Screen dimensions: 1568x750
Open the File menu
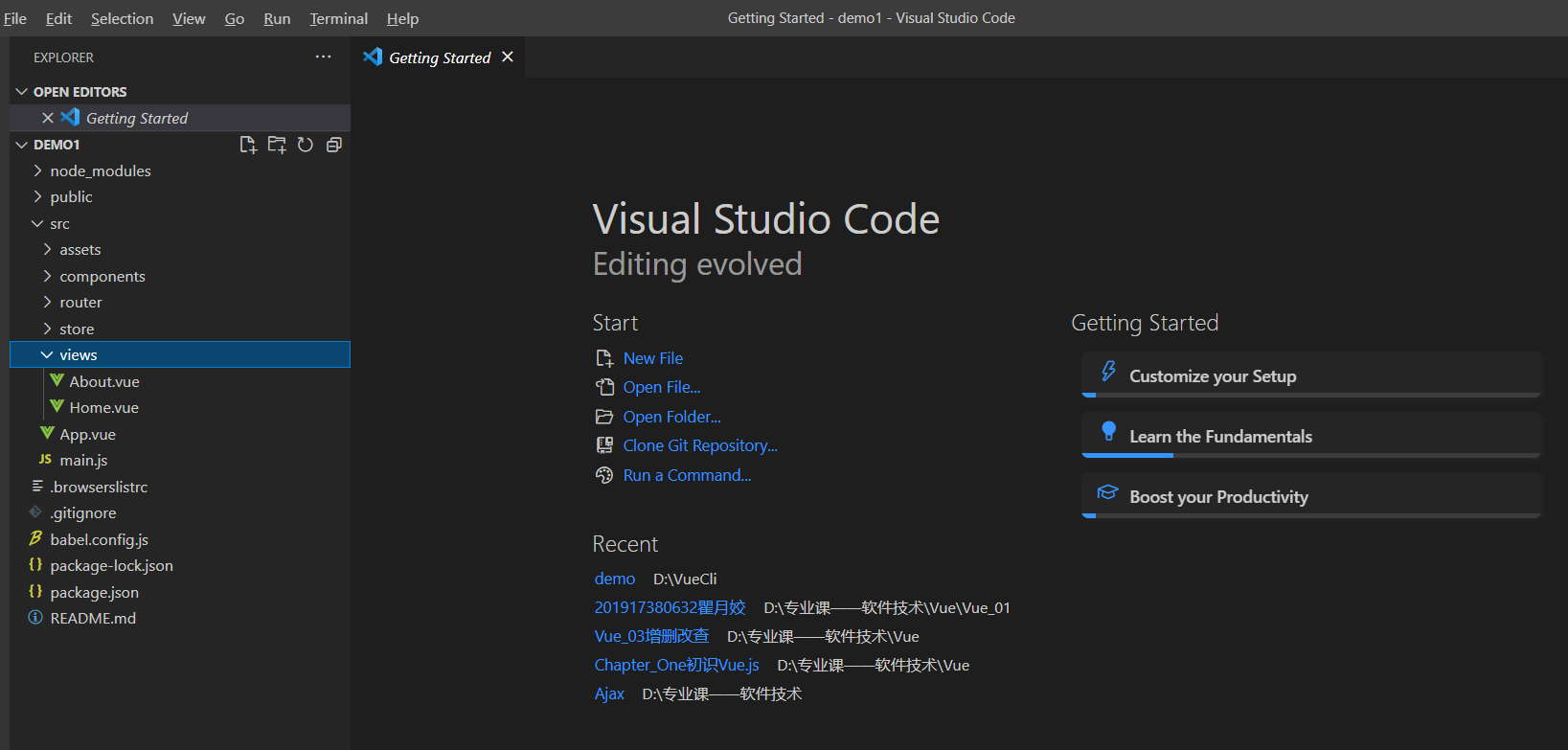(15, 18)
